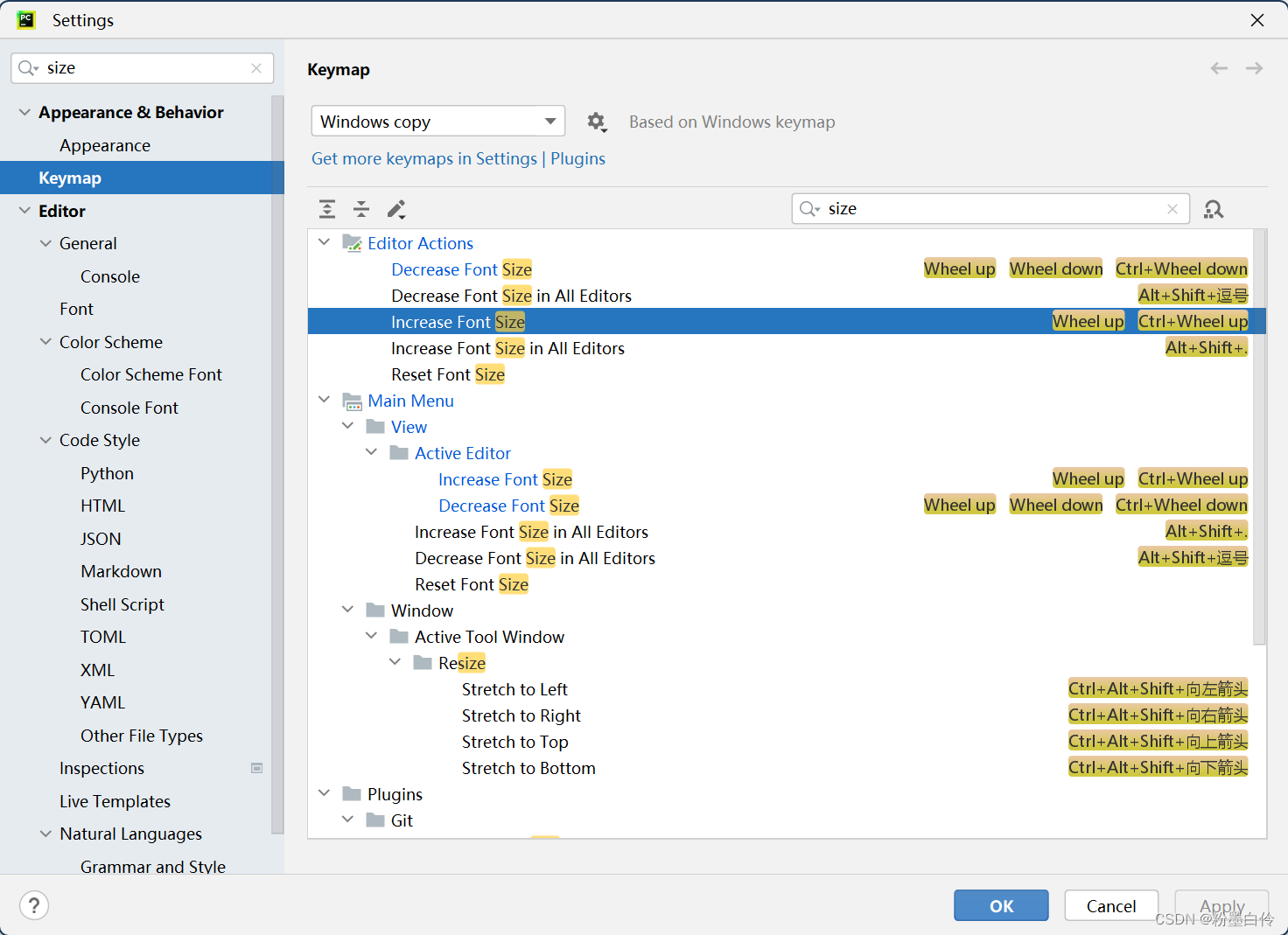Click the keymap action list scrollbar
Image resolution: width=1288 pixels, height=935 pixels.
click(x=1259, y=437)
